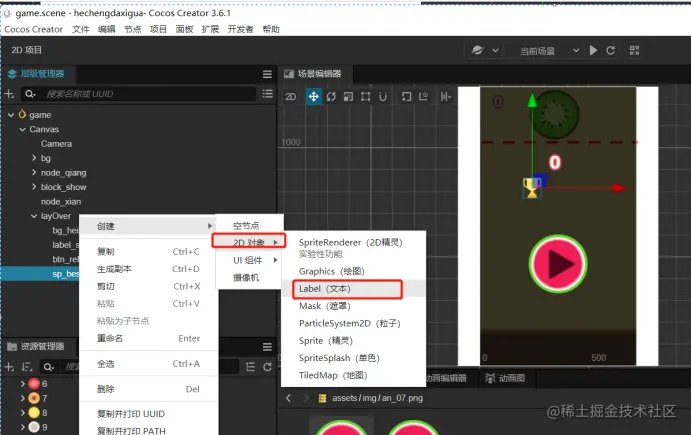Open the align distribute tool dropdown
The height and width of the screenshot is (435, 692).
point(446,96)
